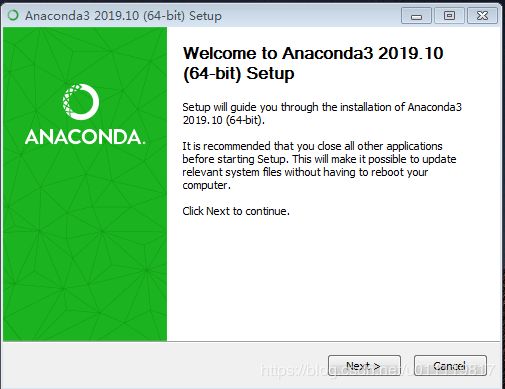Viewport: 505px width, 389px height.
Task: Close the setup window with the X
Action: point(482,16)
